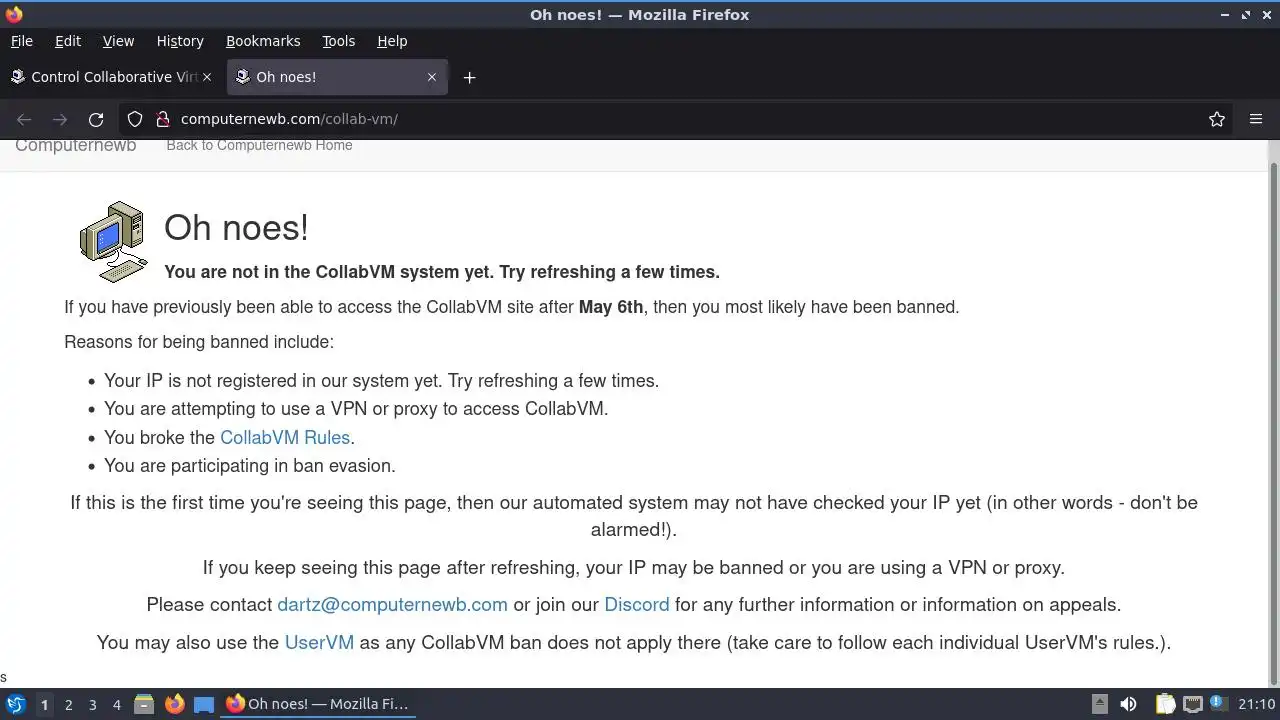Open clipboard manager tray icon
1280x720 pixels.
[x=1165, y=704]
